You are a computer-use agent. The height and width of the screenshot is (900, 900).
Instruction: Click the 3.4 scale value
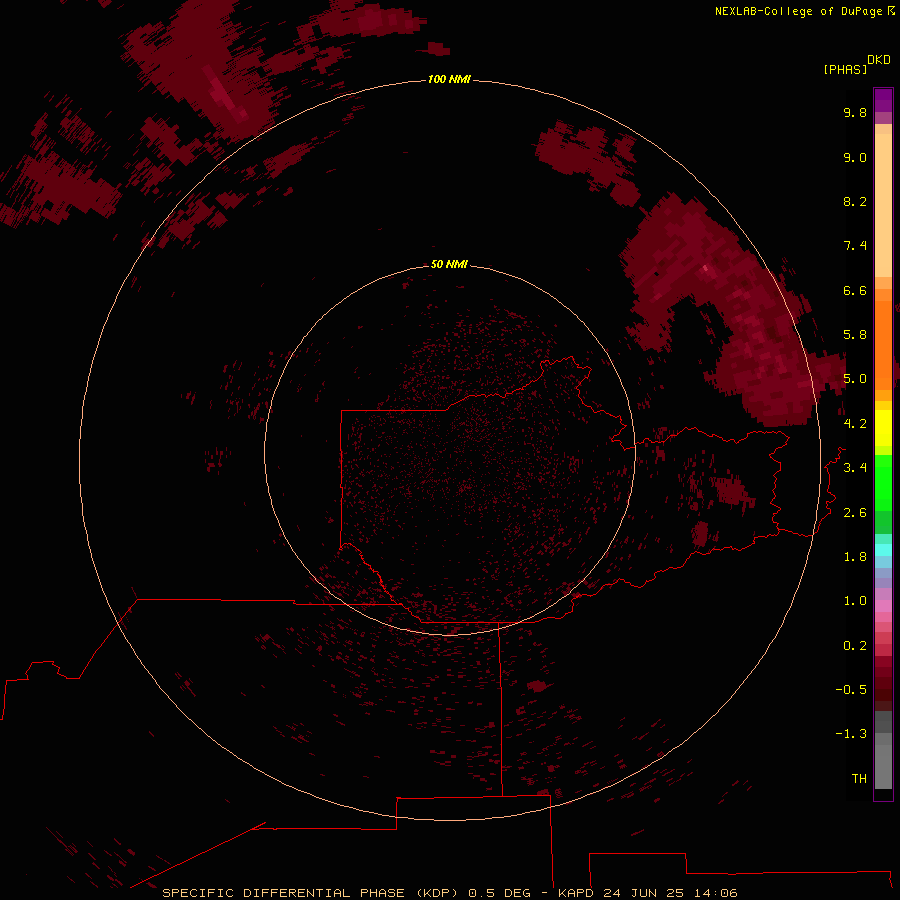(855, 468)
